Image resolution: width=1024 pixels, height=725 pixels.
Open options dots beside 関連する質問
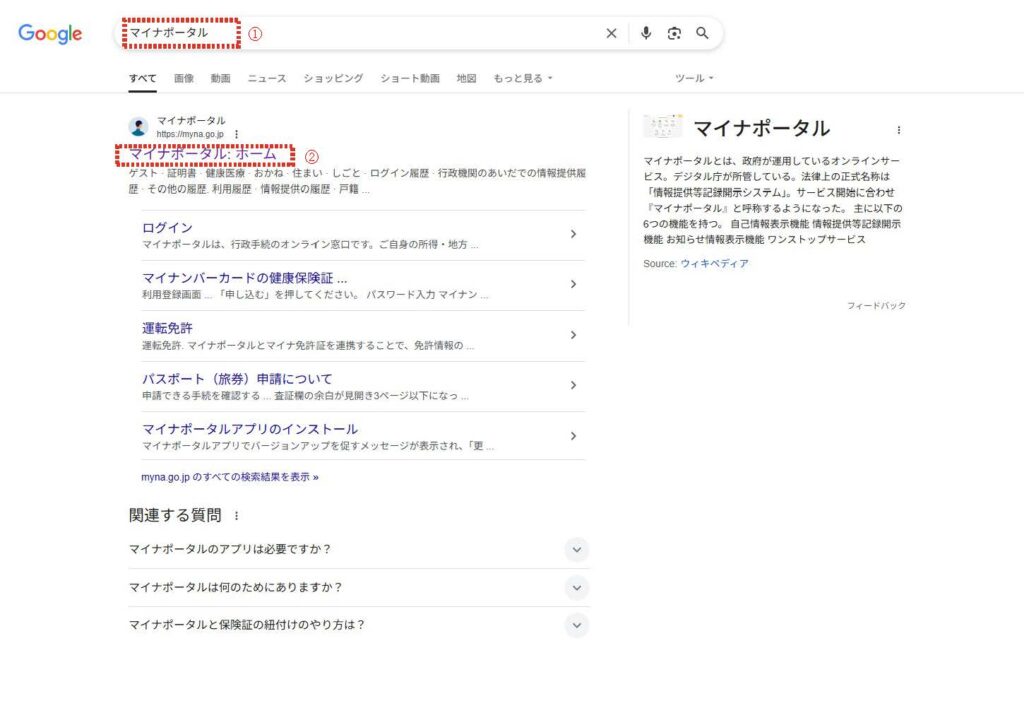[236, 515]
